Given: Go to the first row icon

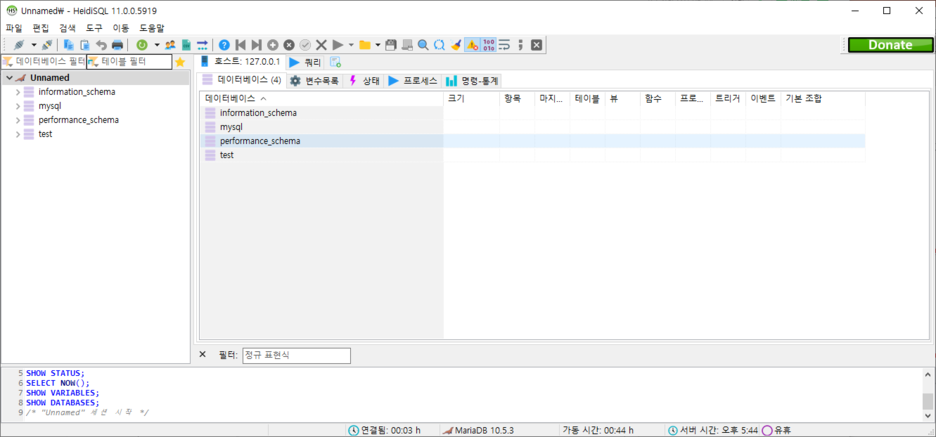Looking at the screenshot, I should 241,45.
